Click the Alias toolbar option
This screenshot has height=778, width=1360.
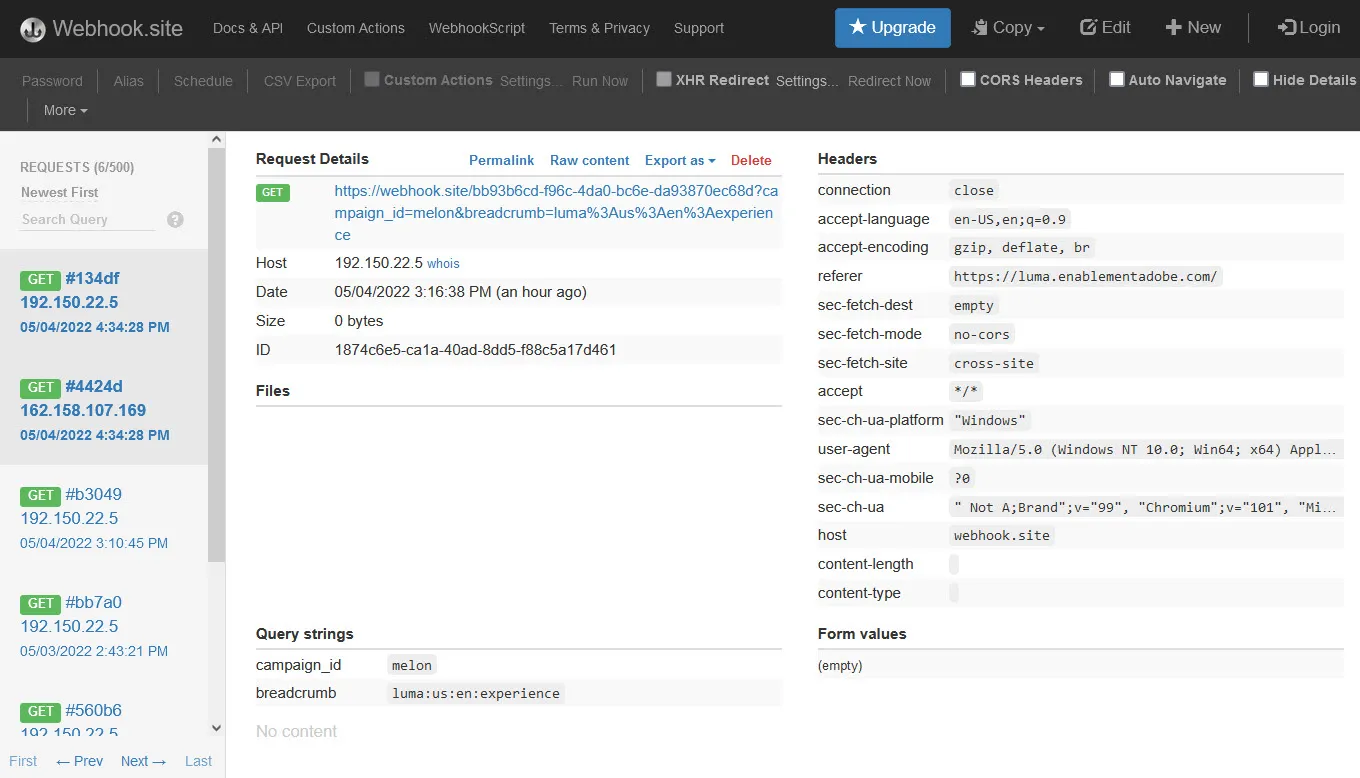128,81
